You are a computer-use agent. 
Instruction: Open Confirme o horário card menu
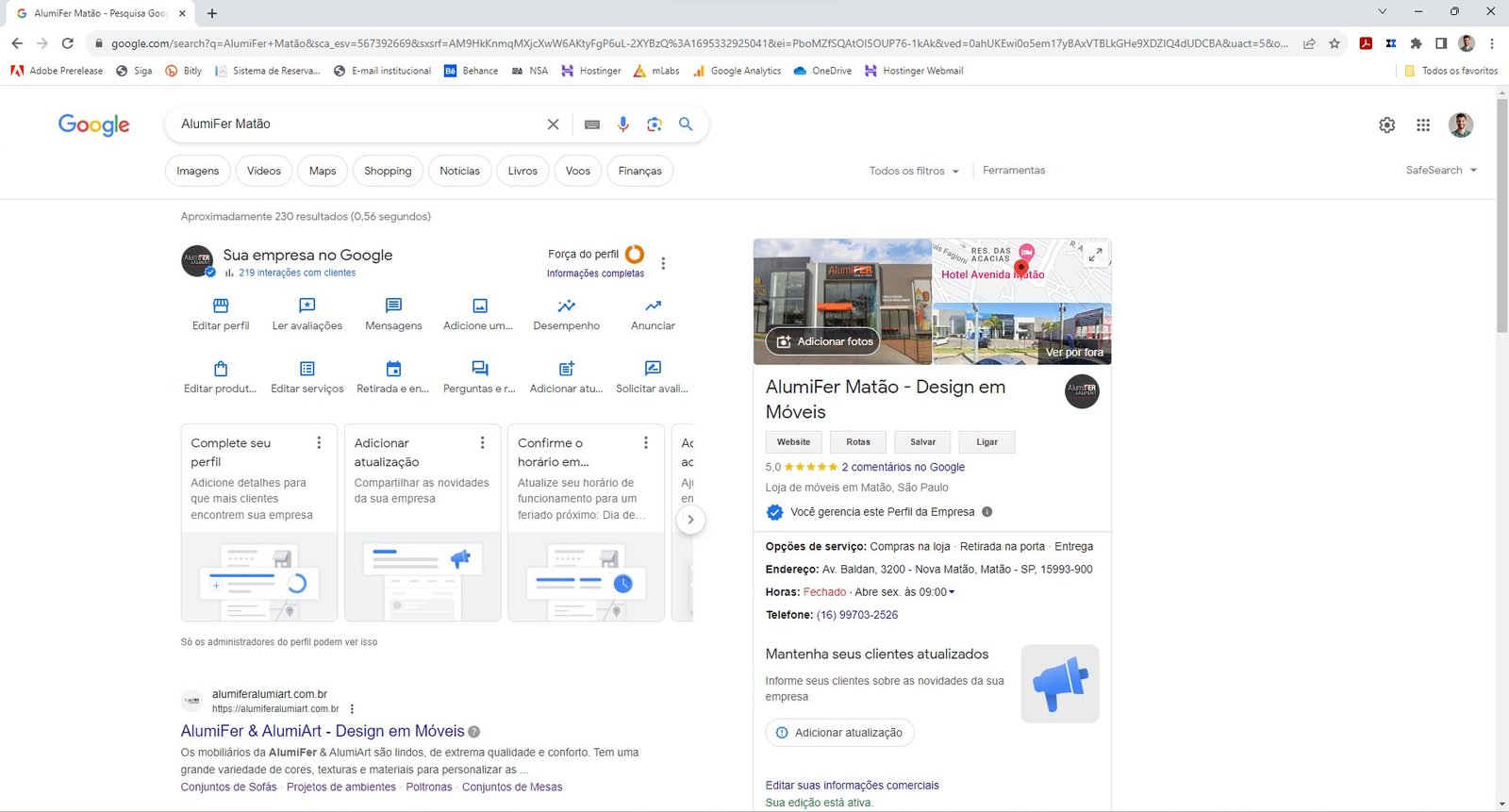pyautogui.click(x=645, y=442)
